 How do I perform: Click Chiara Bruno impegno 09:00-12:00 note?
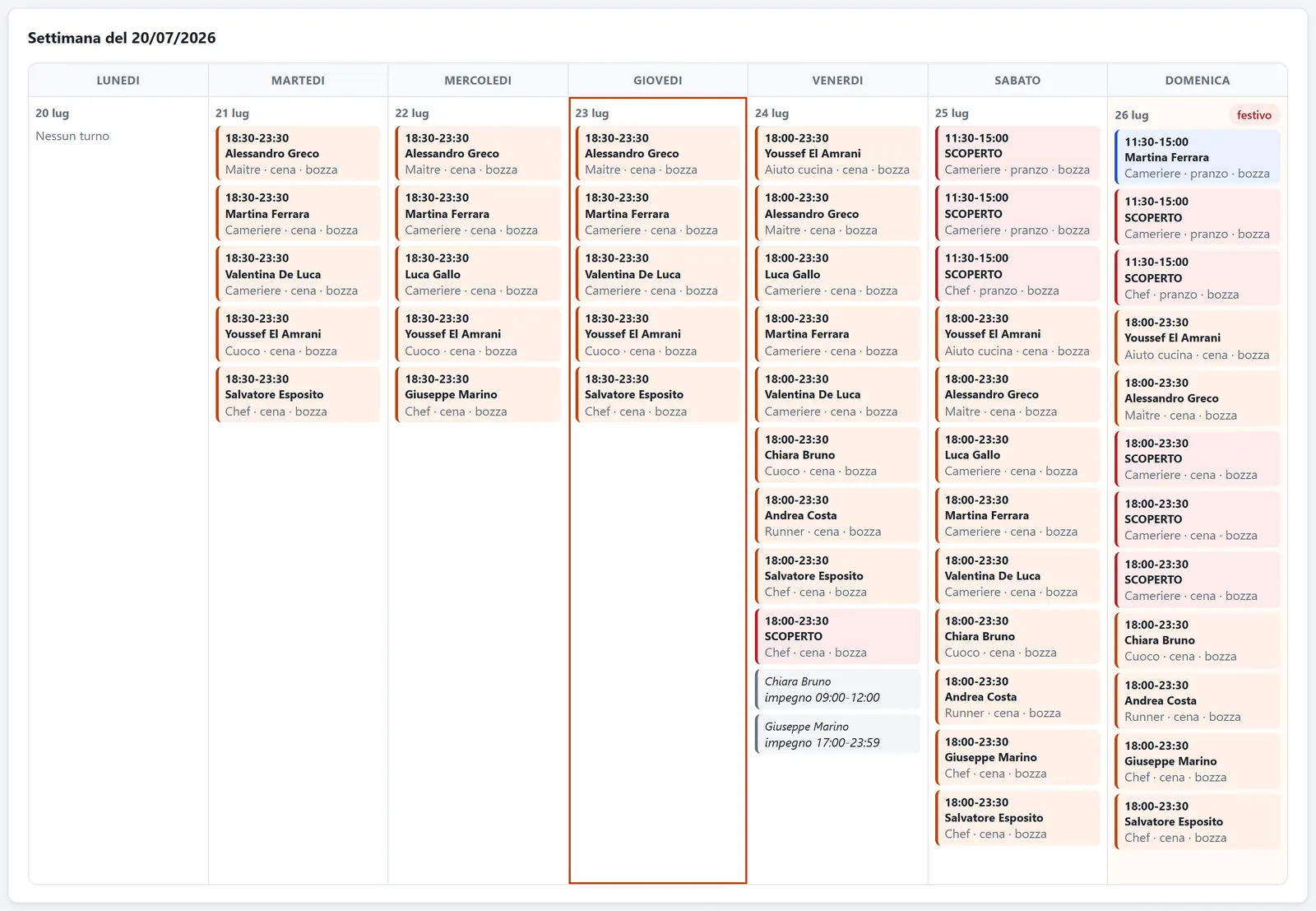[x=837, y=690]
